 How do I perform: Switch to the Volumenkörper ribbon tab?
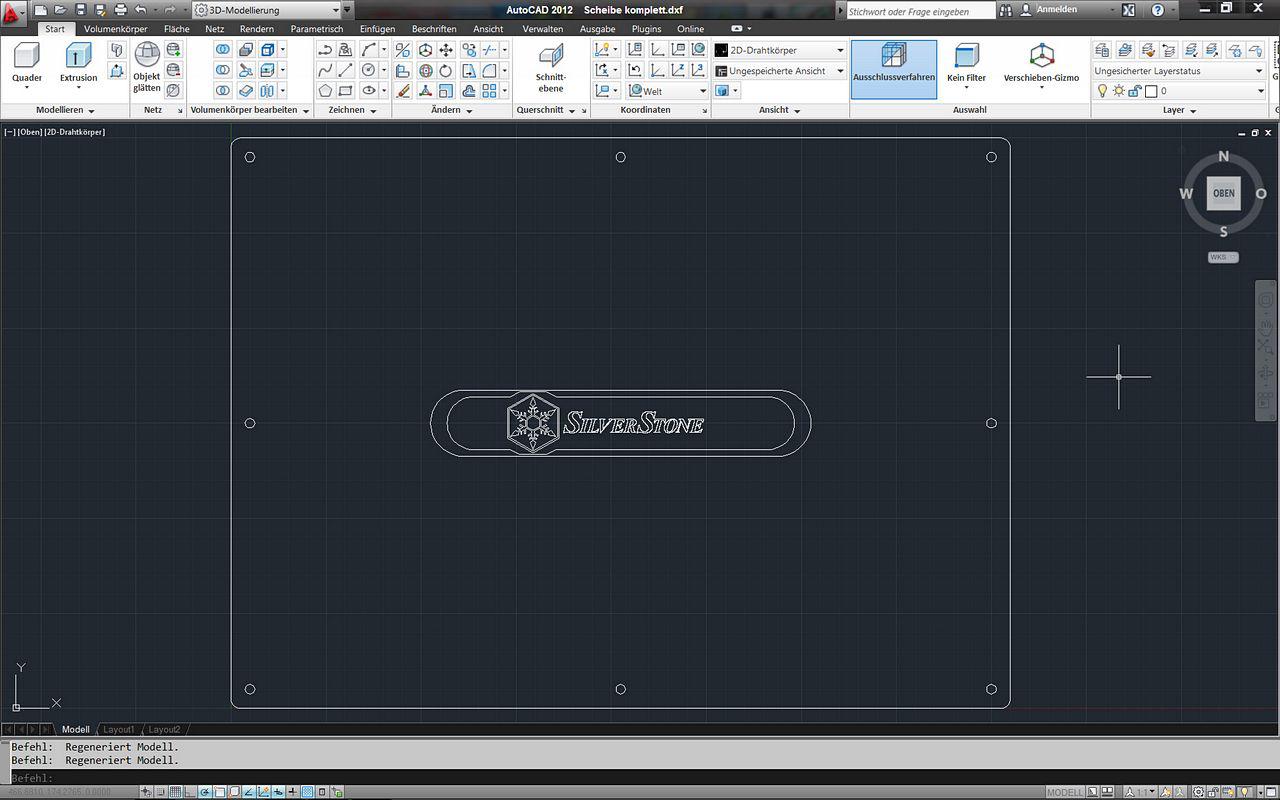pos(115,29)
